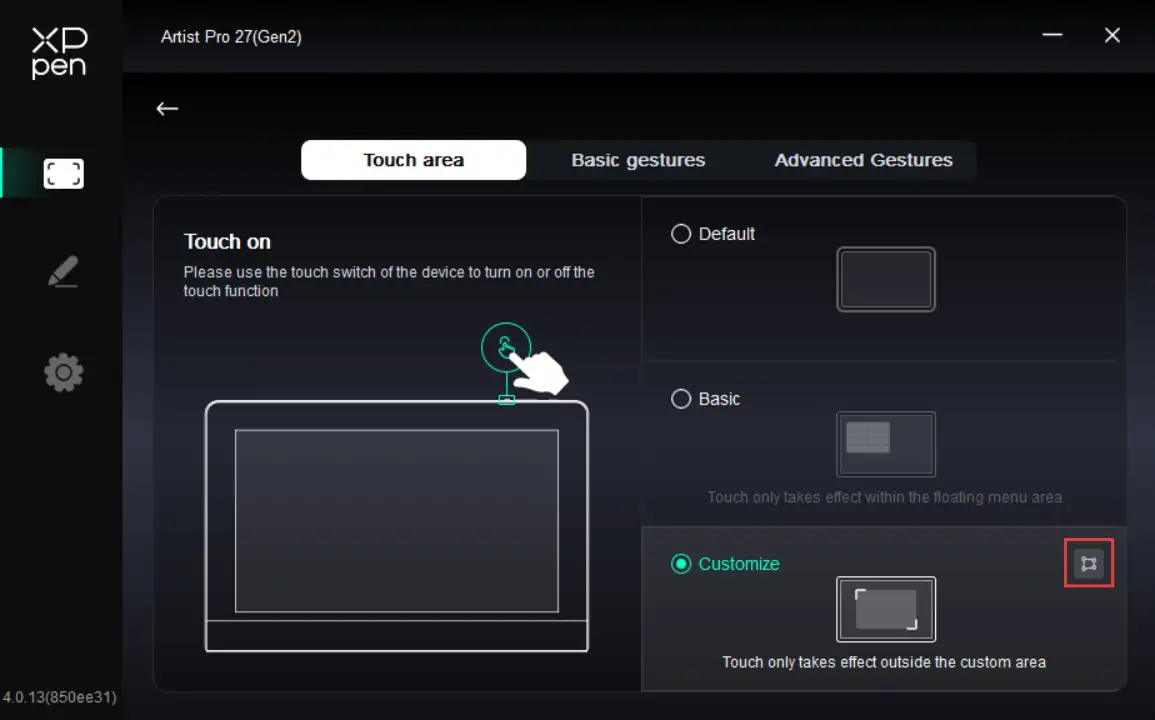
Task: Open the gear settings sidebar icon
Action: click(63, 373)
